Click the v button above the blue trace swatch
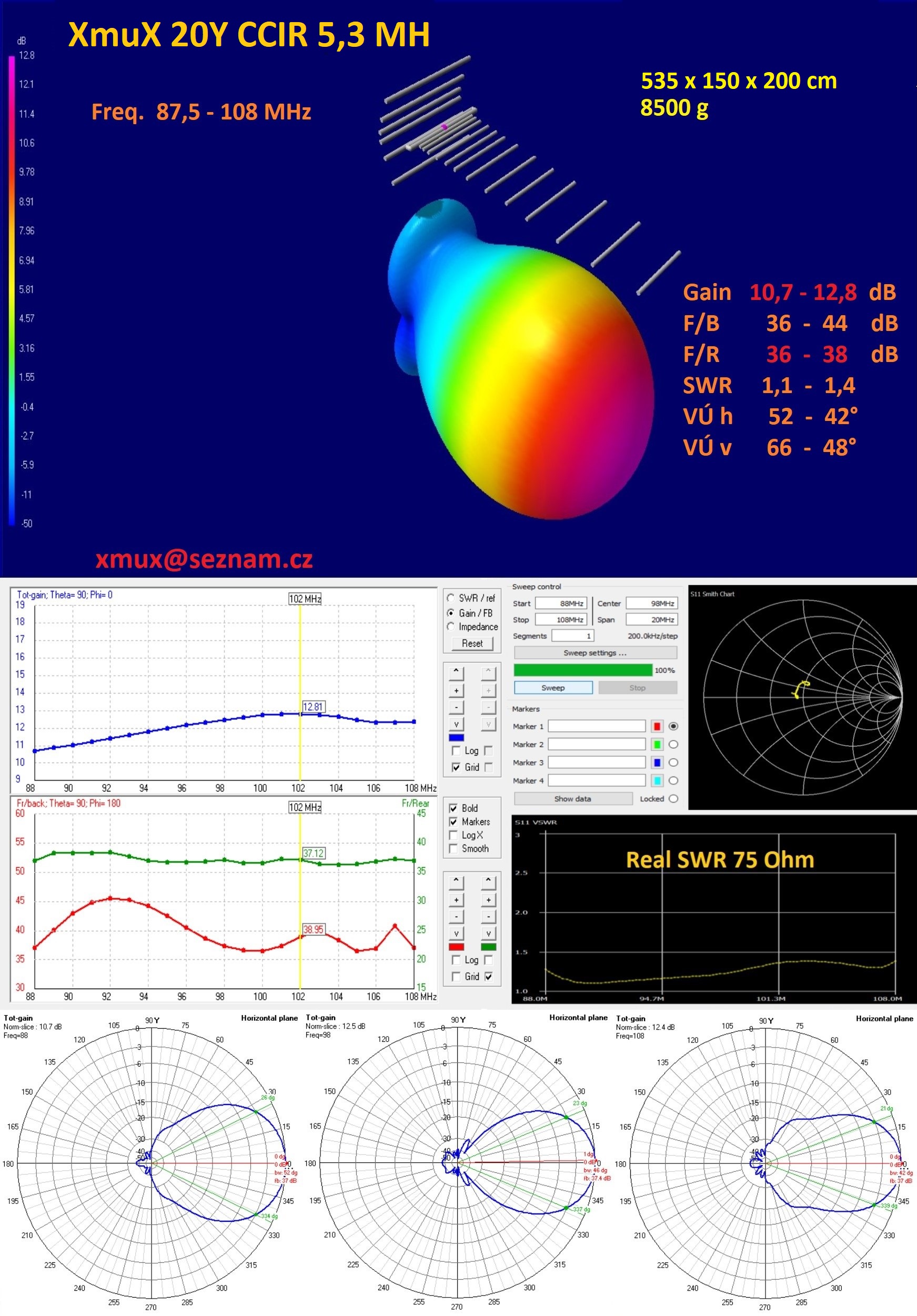This screenshot has height=1316, width=917. [x=456, y=724]
